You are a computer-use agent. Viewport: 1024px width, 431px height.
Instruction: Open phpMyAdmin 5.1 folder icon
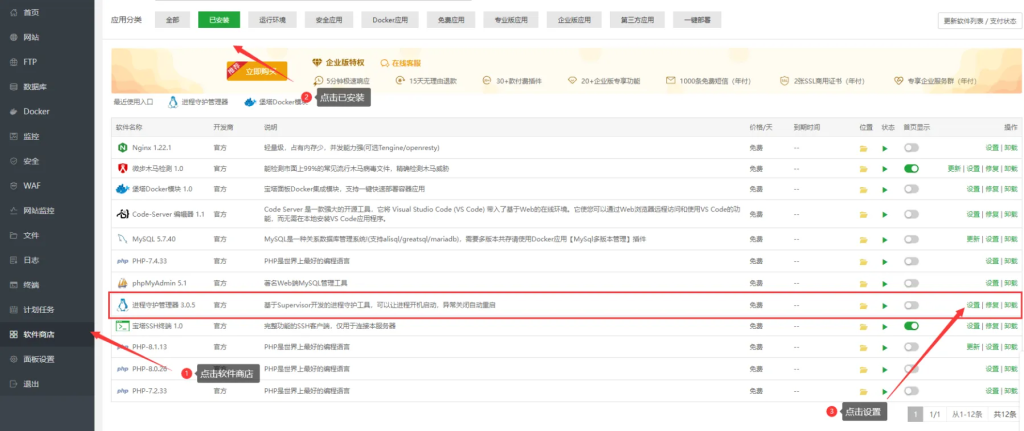click(x=863, y=283)
